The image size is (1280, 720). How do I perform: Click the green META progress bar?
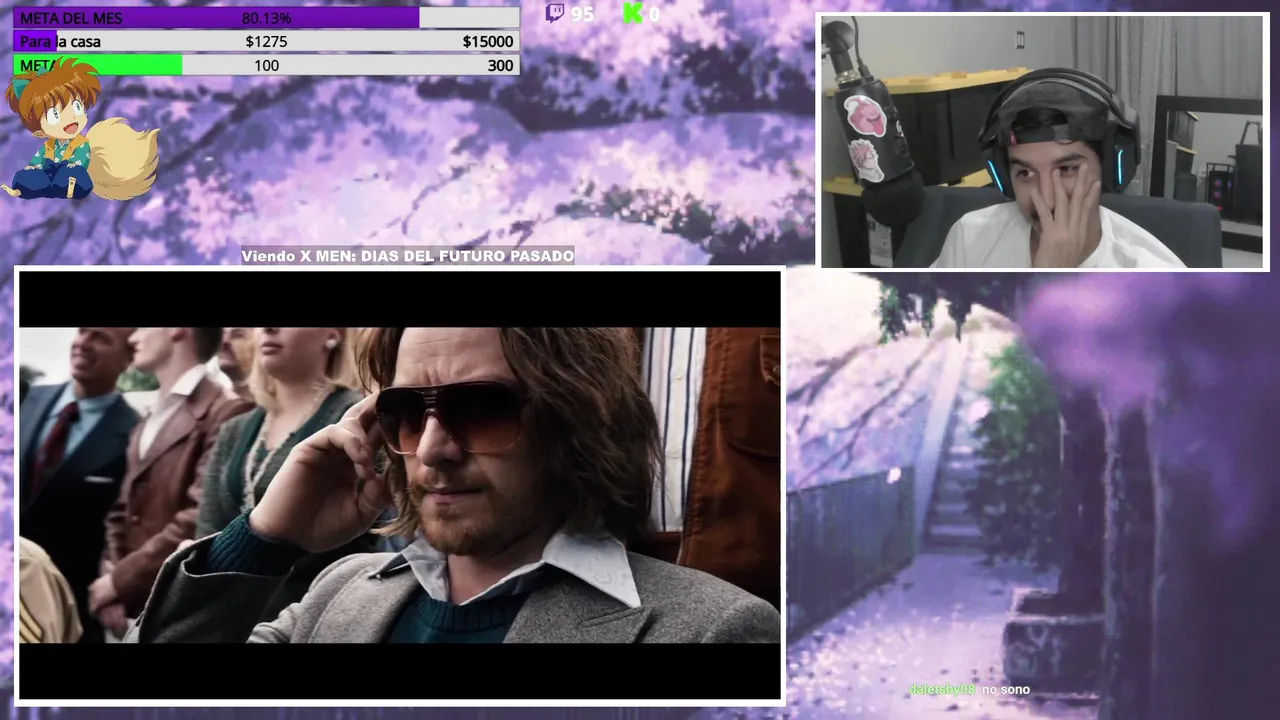point(266,66)
